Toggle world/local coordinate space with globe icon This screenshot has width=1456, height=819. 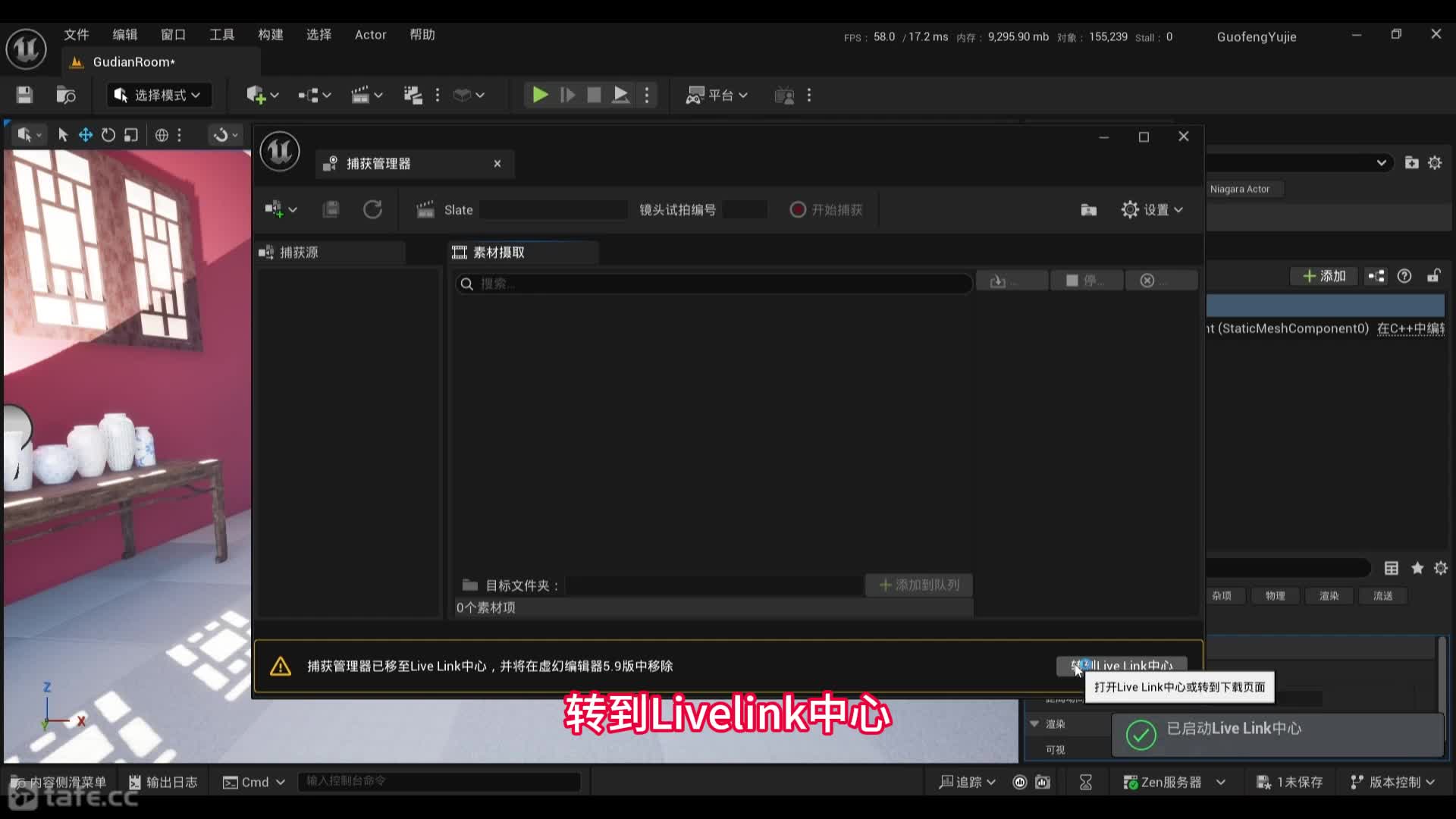(x=161, y=134)
